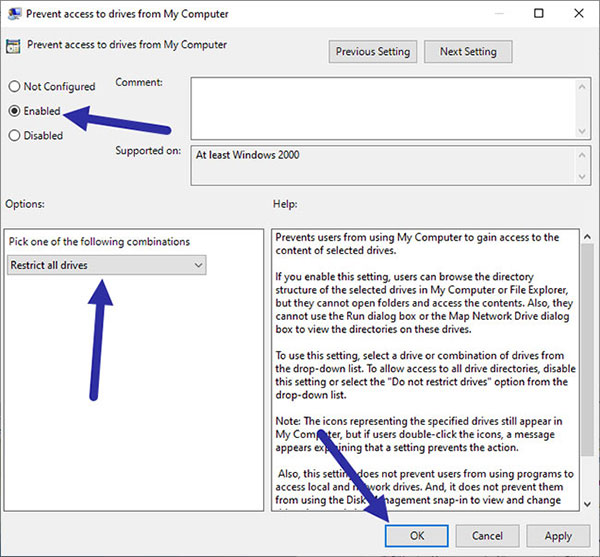Click the Cancel button
This screenshot has height=557, width=600.
(487, 536)
